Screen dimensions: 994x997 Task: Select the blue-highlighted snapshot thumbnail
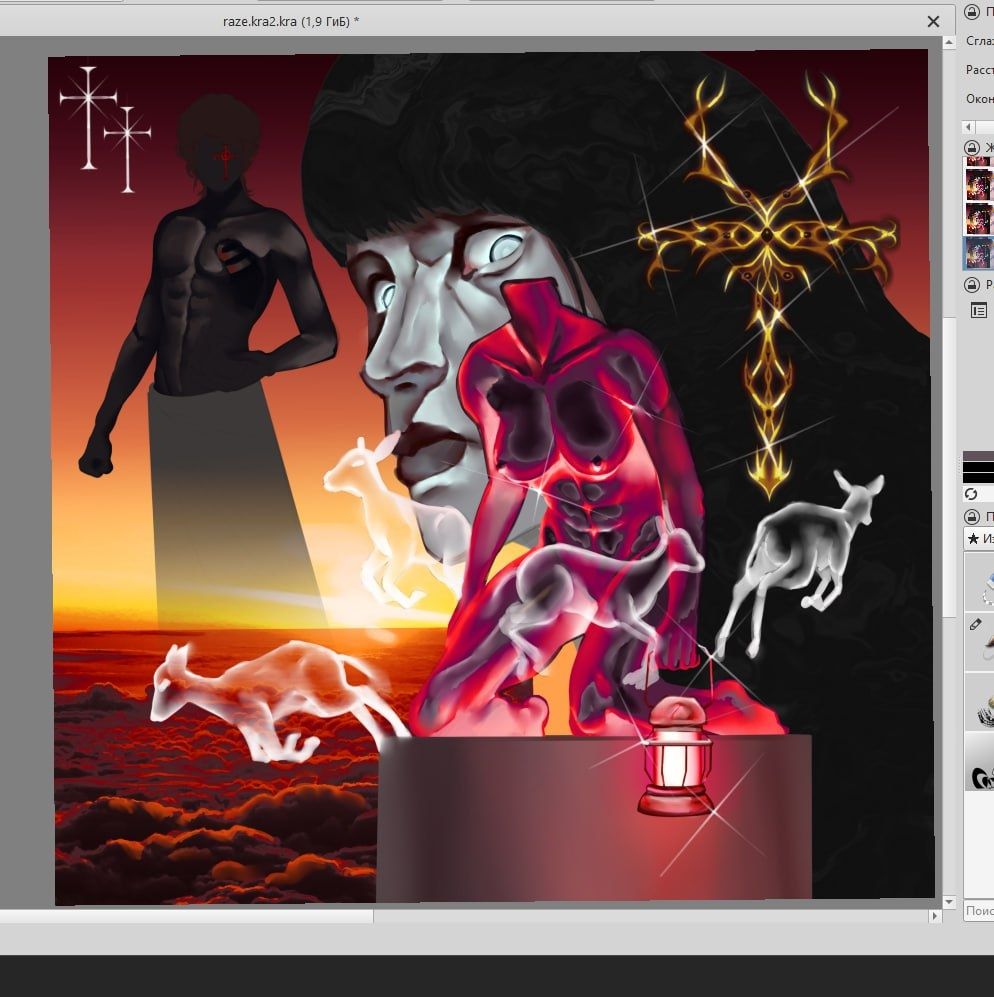(979, 252)
